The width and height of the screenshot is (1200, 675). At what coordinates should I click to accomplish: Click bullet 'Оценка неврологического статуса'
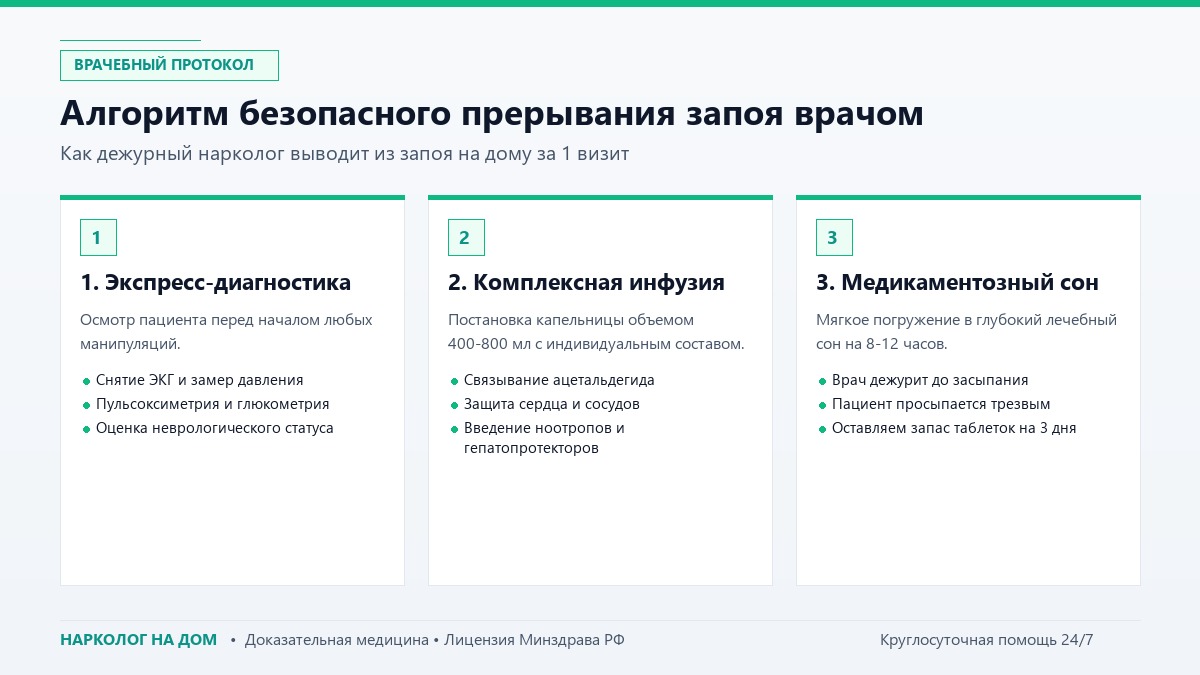[x=215, y=428]
